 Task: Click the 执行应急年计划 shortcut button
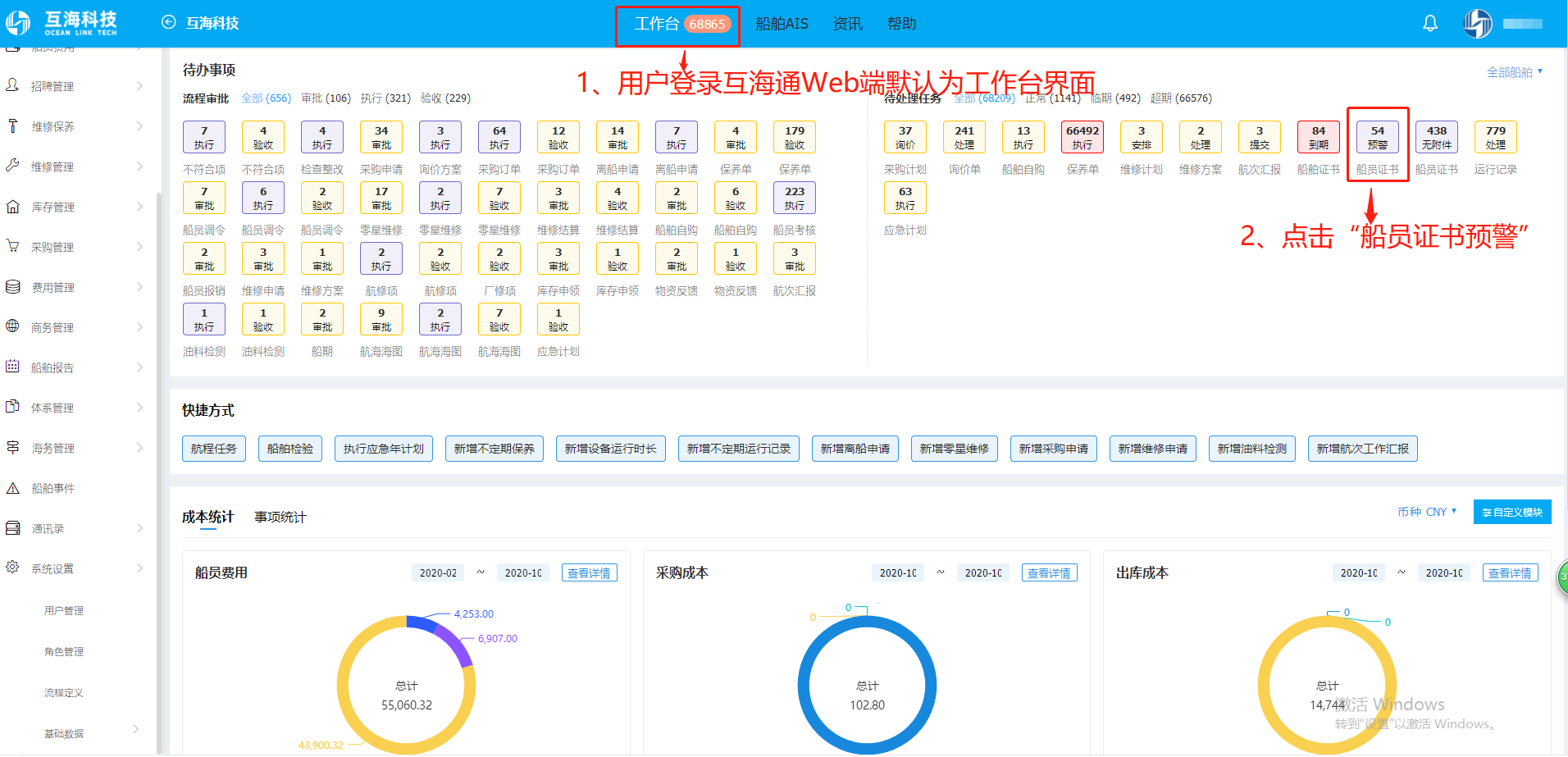(384, 449)
